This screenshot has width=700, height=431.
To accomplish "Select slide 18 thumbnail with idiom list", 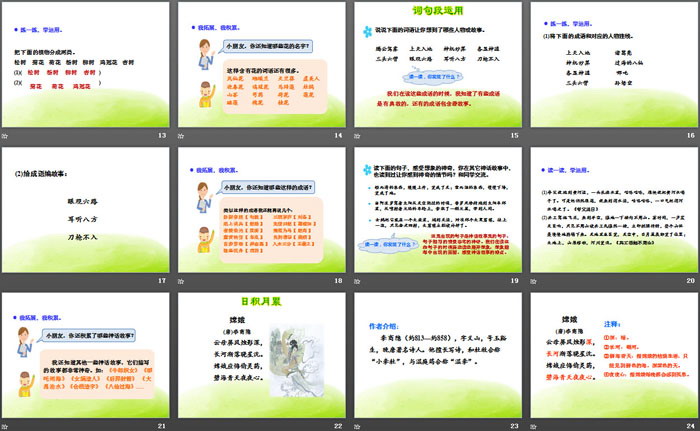I will [x=262, y=210].
